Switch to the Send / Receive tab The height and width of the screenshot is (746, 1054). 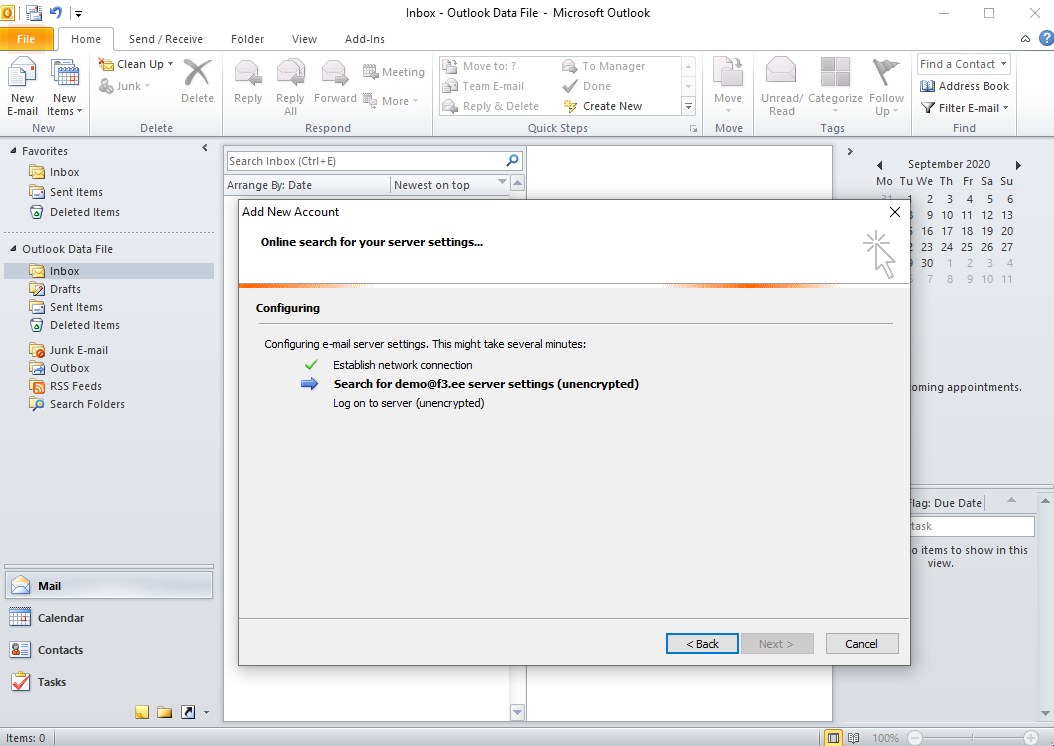click(x=165, y=39)
